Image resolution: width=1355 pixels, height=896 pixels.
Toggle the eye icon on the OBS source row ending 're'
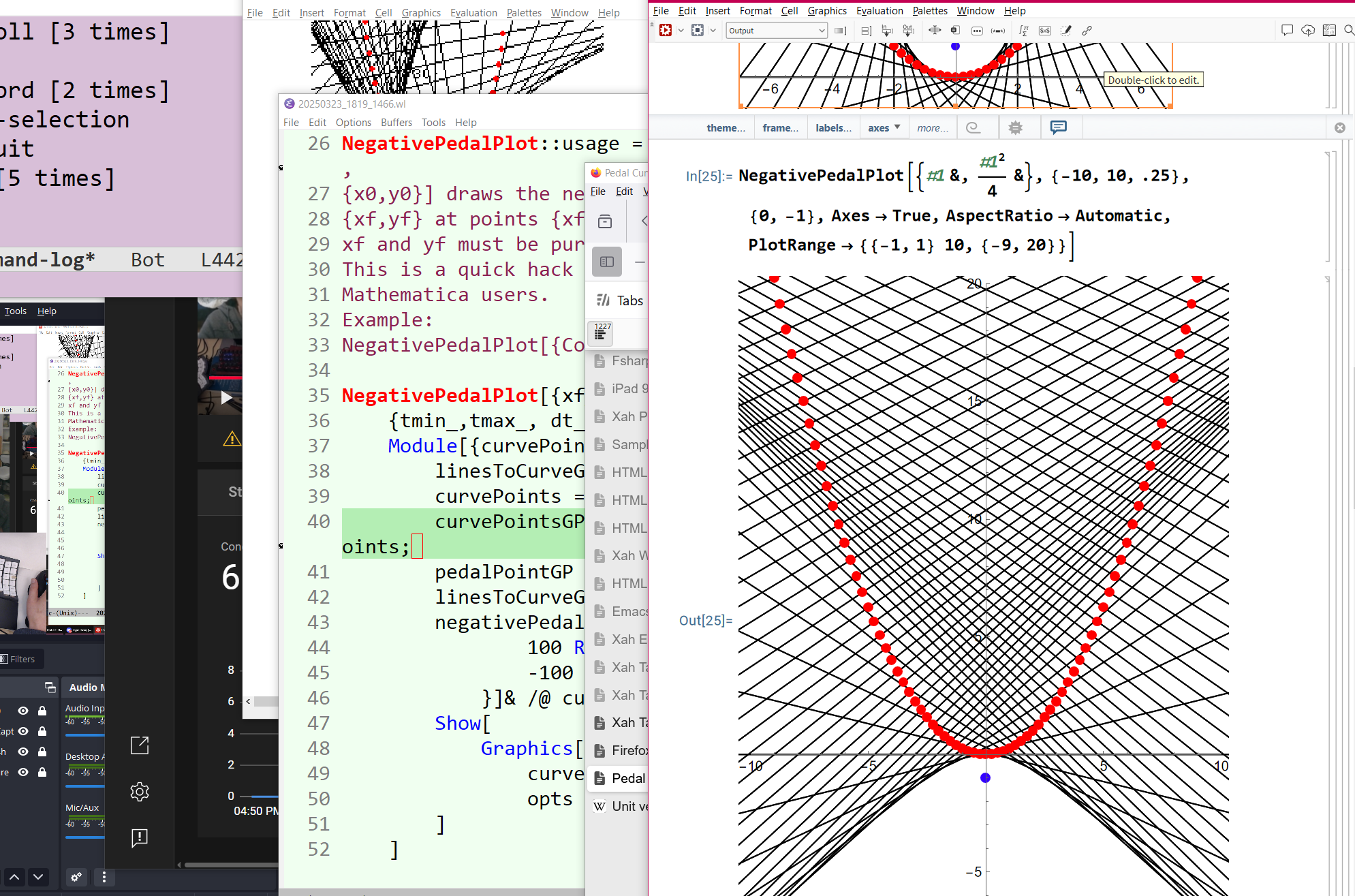(x=23, y=772)
